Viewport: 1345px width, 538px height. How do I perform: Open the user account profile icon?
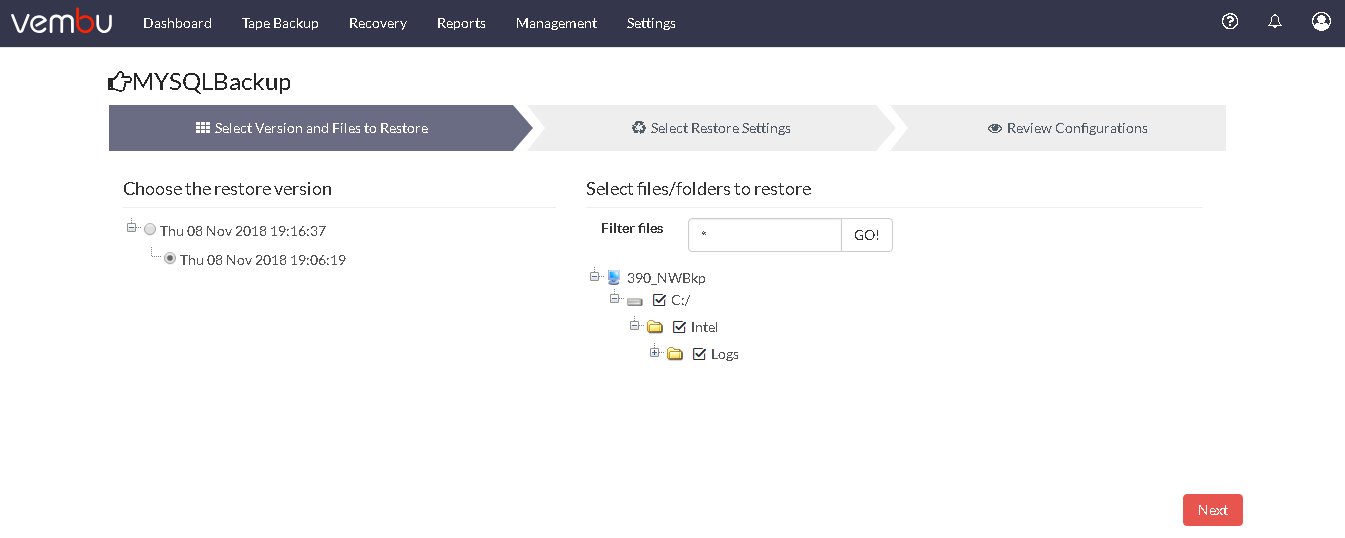click(1321, 21)
